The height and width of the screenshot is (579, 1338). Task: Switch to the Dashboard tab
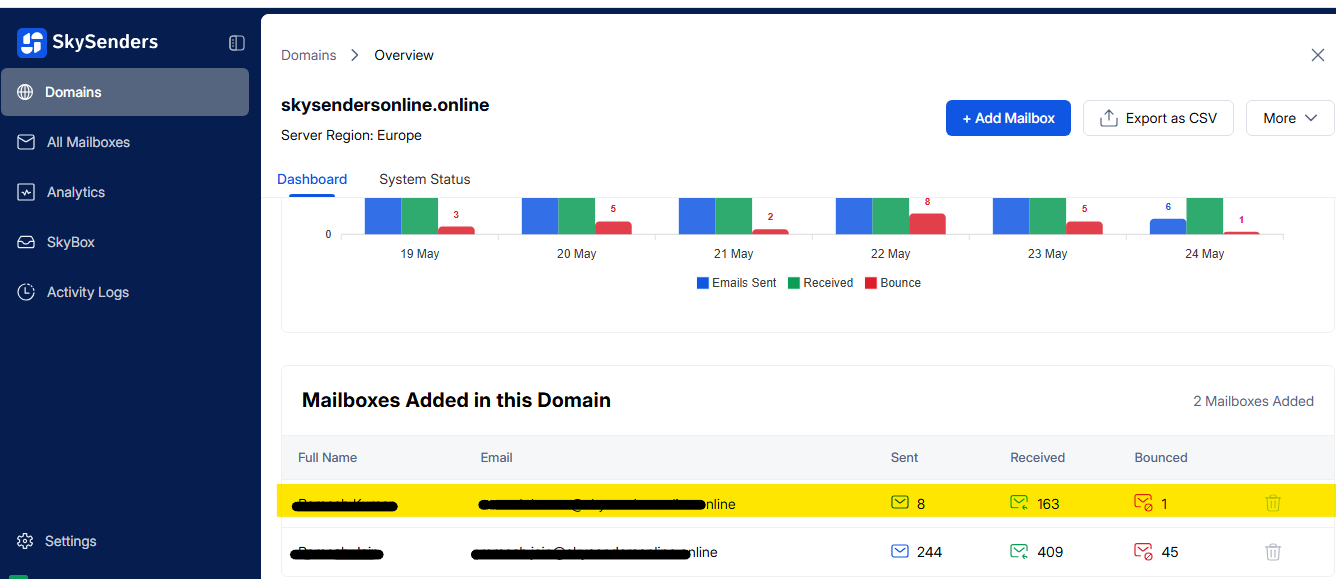[x=312, y=179]
